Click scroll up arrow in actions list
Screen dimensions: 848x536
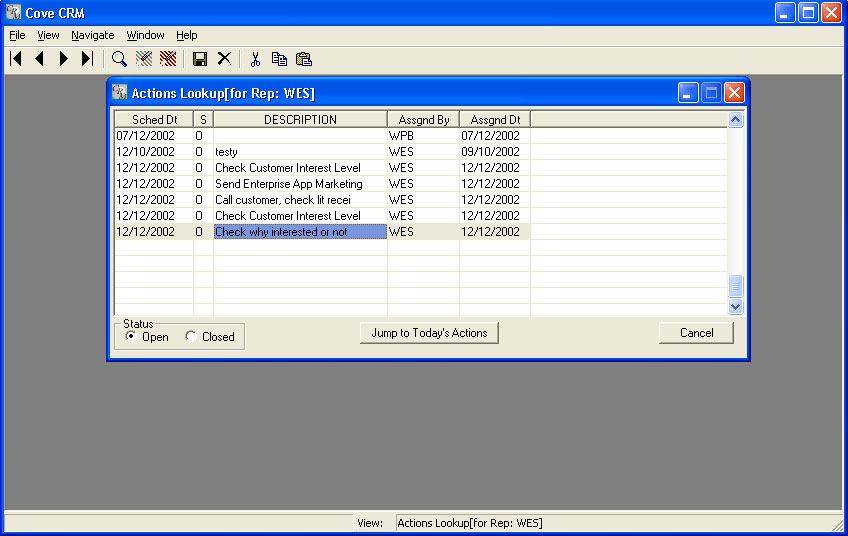[736, 120]
